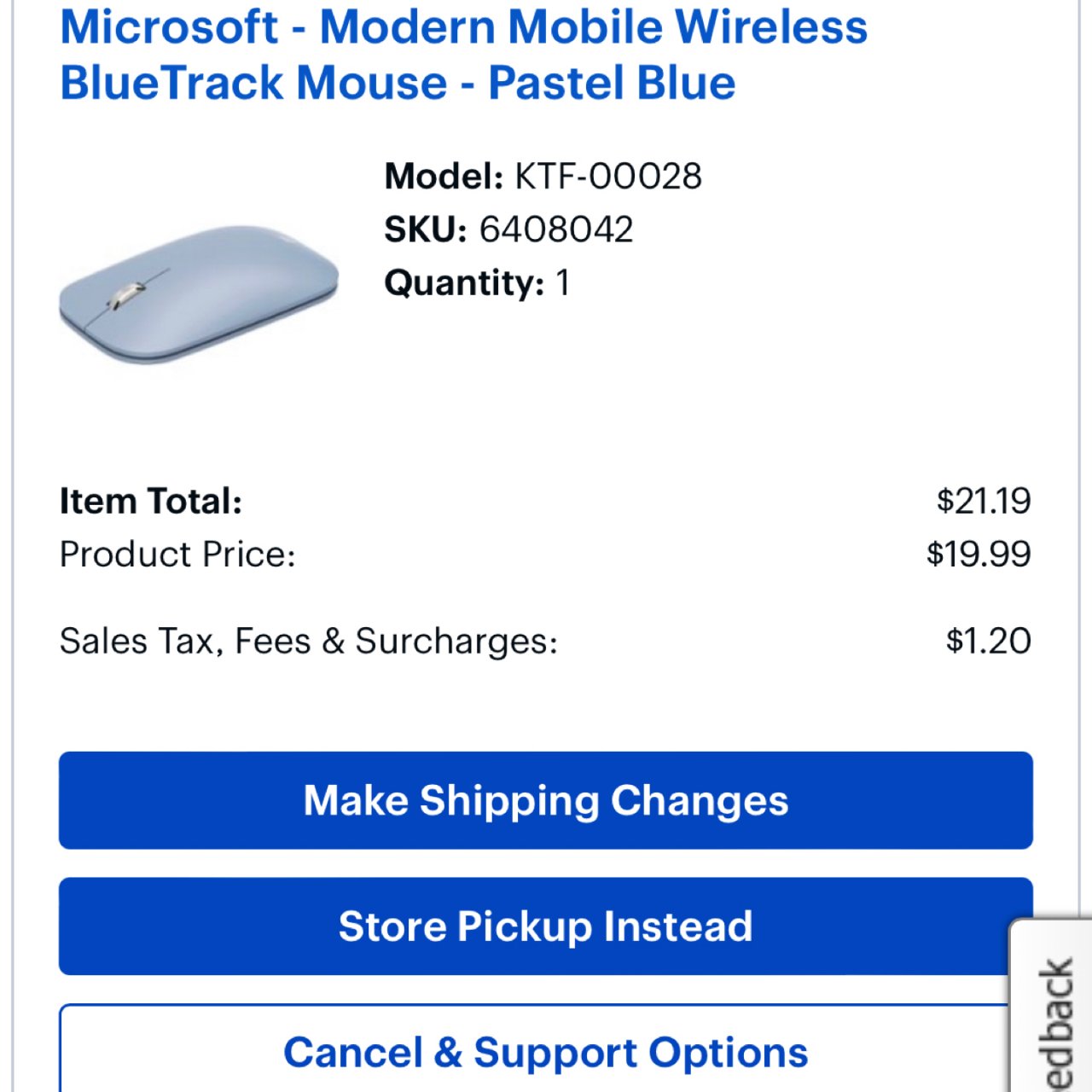Click the pastel blue mouse product image
The height and width of the screenshot is (1092, 1092).
[199, 293]
